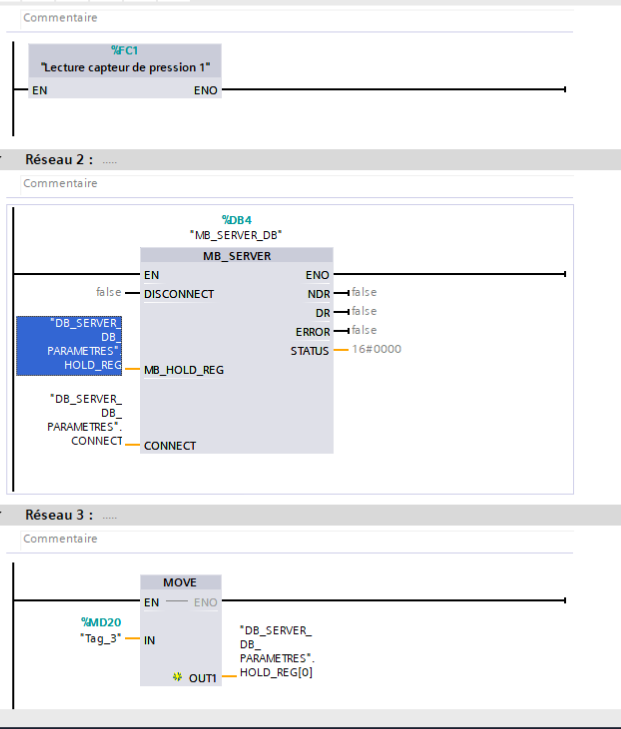
Task: Collapse Réseau 3 with its arrow
Action: pos(4,515)
